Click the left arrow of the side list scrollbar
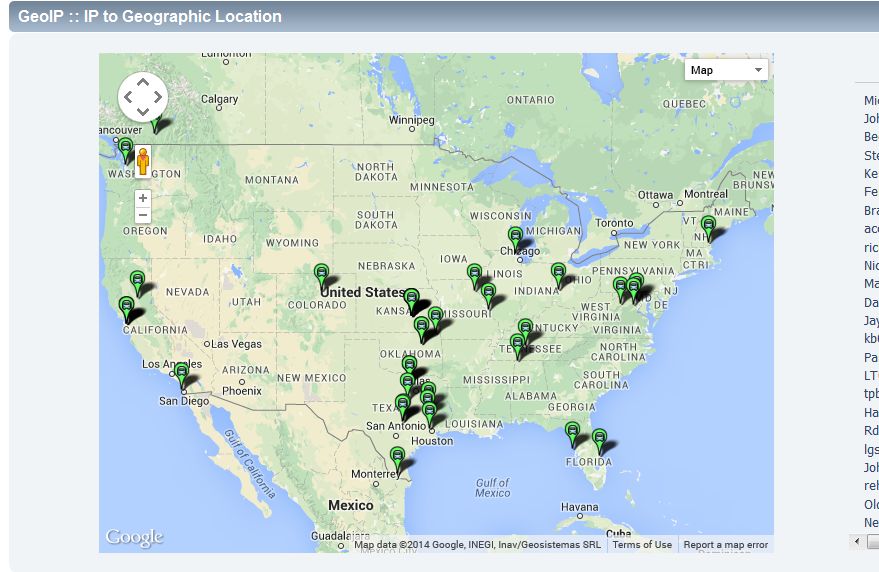This screenshot has width=879, height=572. pyautogui.click(x=856, y=541)
